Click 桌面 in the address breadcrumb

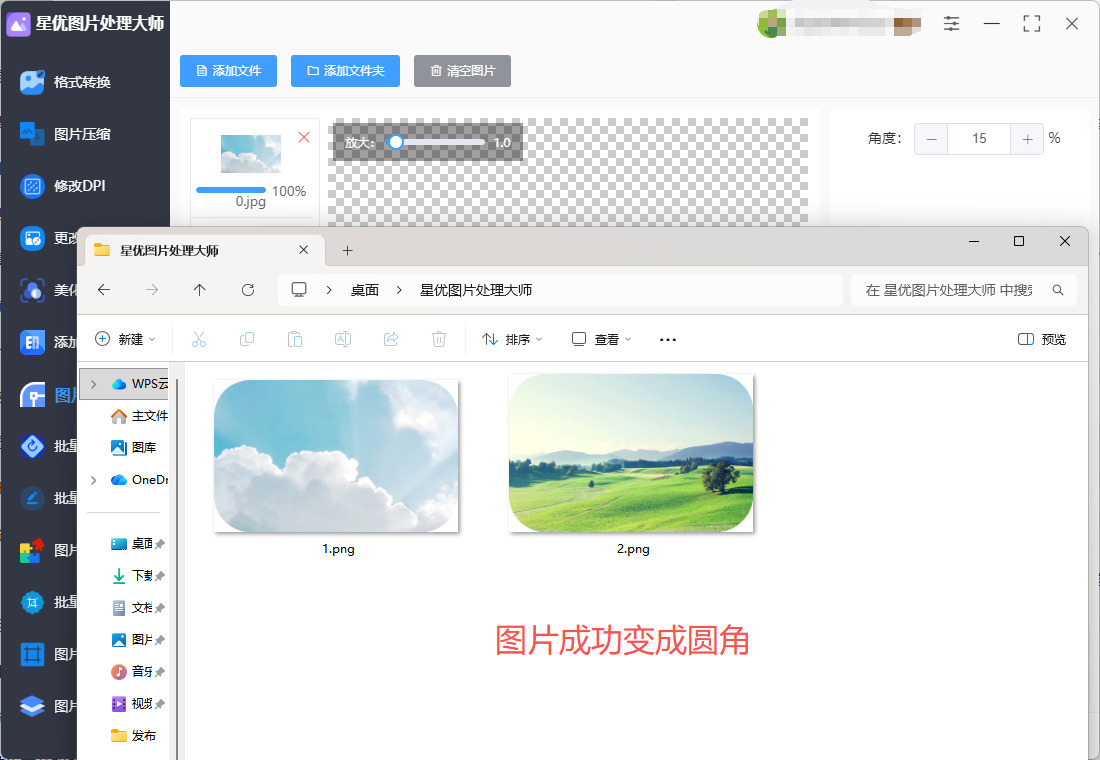pos(365,291)
